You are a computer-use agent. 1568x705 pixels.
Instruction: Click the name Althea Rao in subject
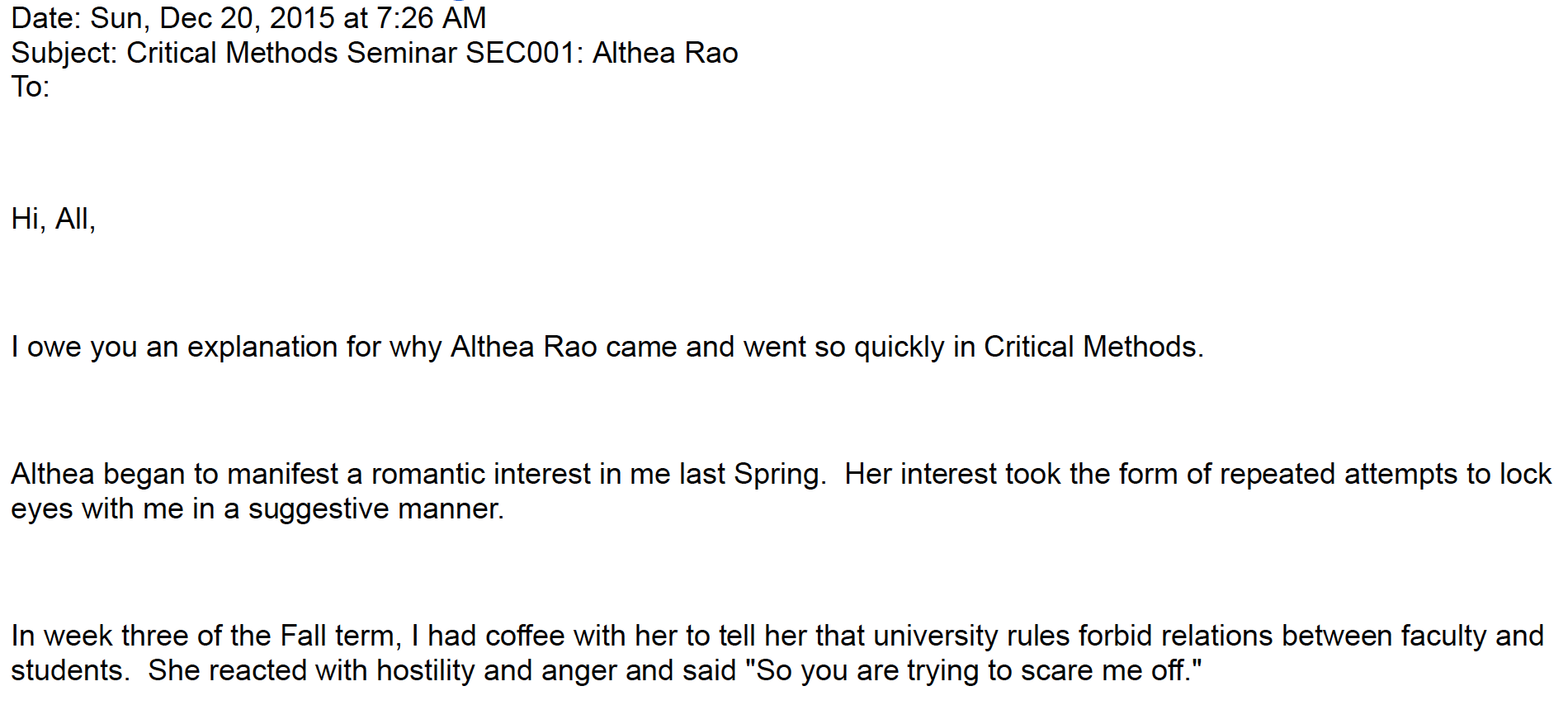click(665, 53)
